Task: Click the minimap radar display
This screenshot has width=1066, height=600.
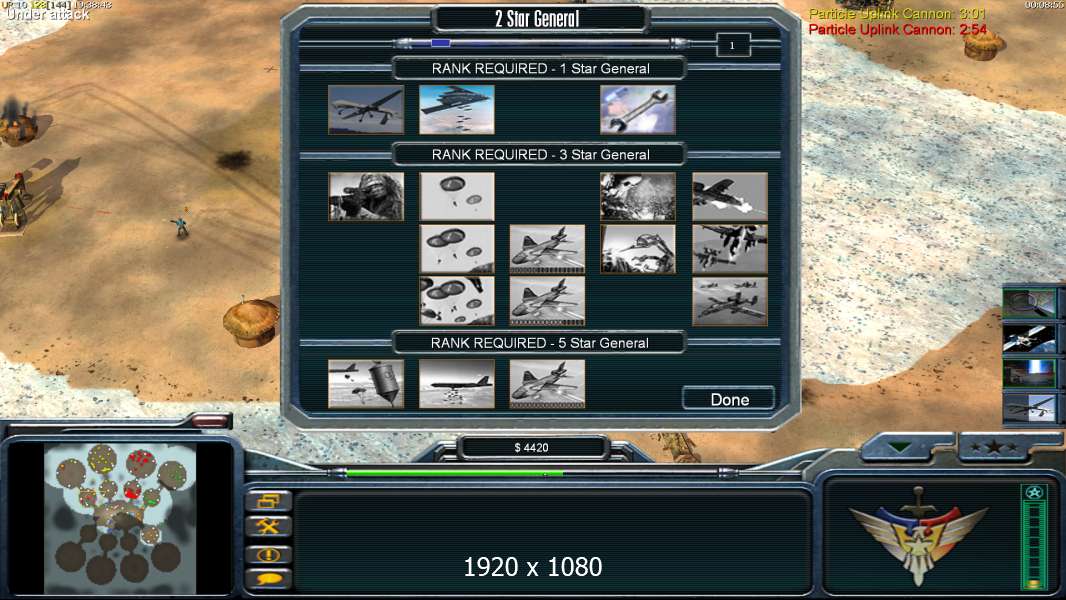Action: tap(120, 518)
